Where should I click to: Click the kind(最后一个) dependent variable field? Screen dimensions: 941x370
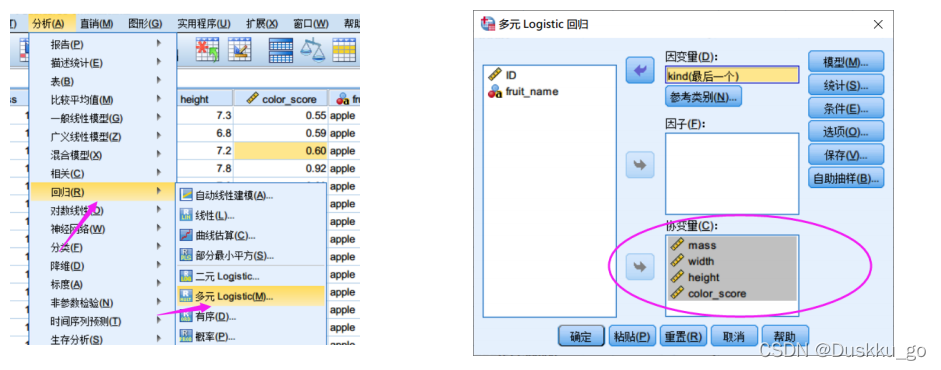pos(732,74)
